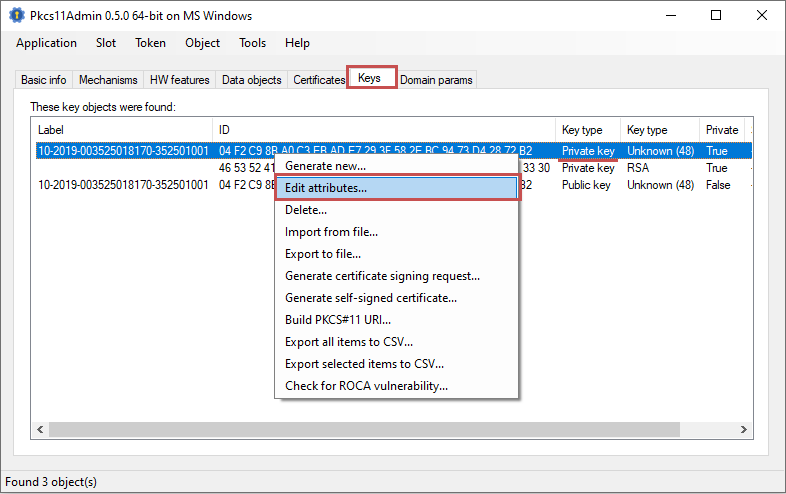Click the ID '46 53 52 41' cell
The image size is (786, 494).
point(247,168)
